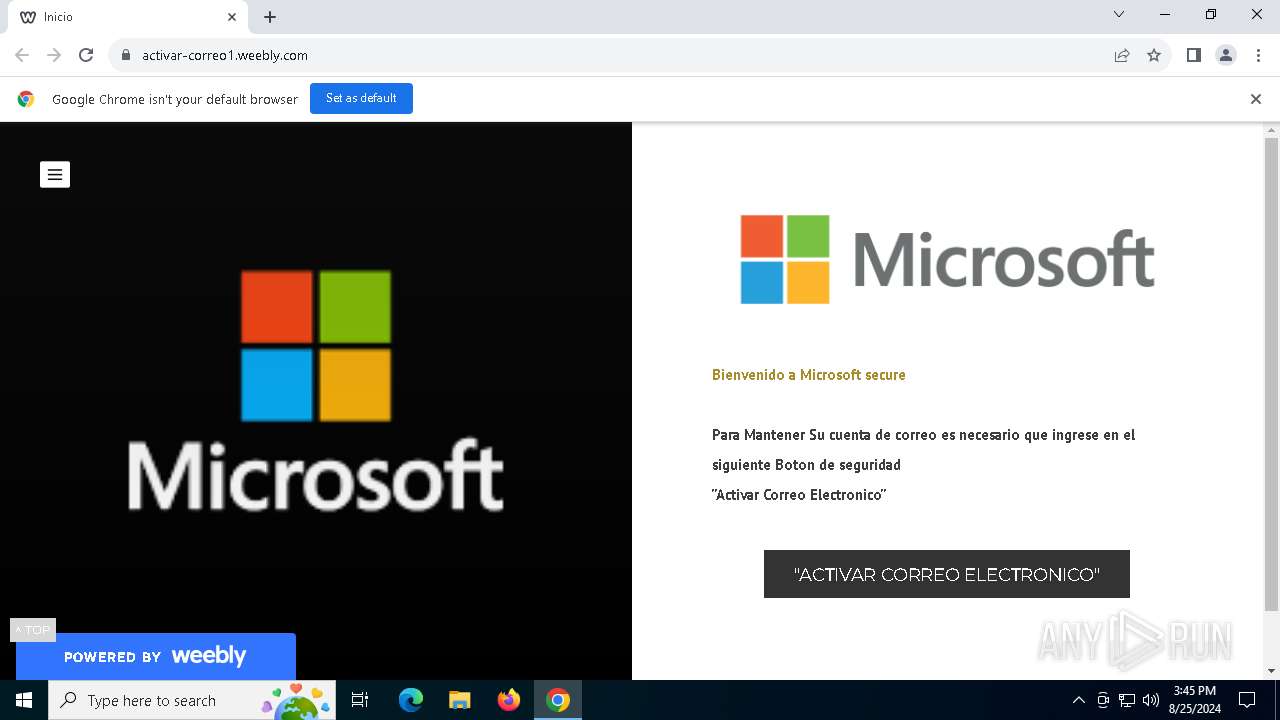Click the "ACTIVAR CORREO ELECTRONICO" button
The width and height of the screenshot is (1280, 720).
coord(946,574)
